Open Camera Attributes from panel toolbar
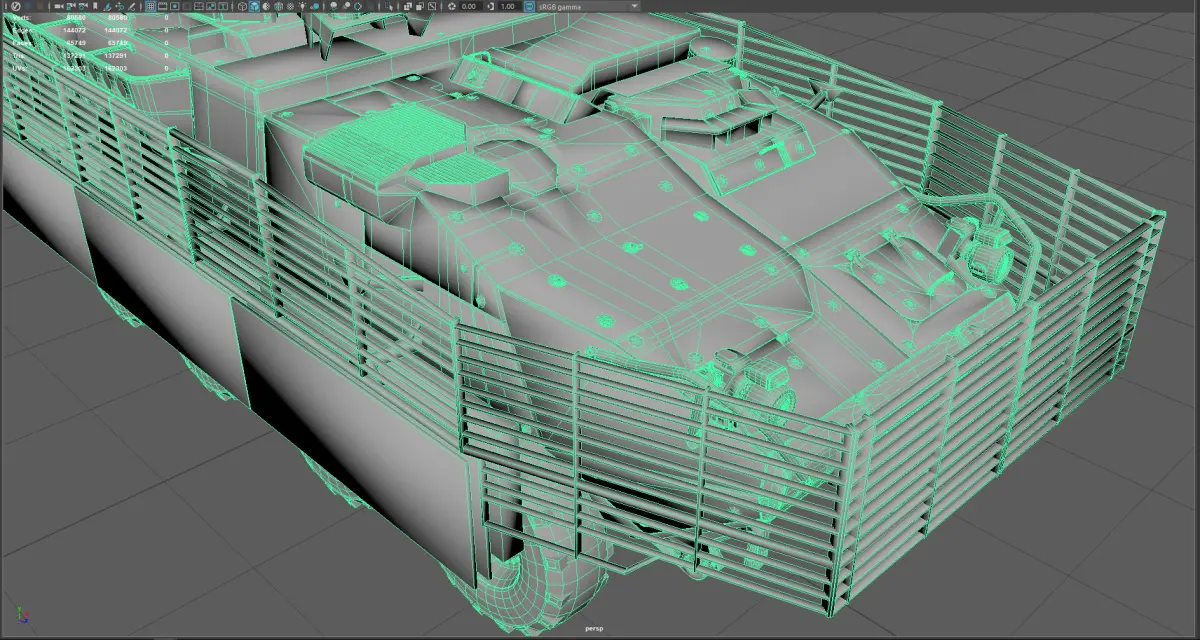This screenshot has height=640, width=1200. point(83,6)
